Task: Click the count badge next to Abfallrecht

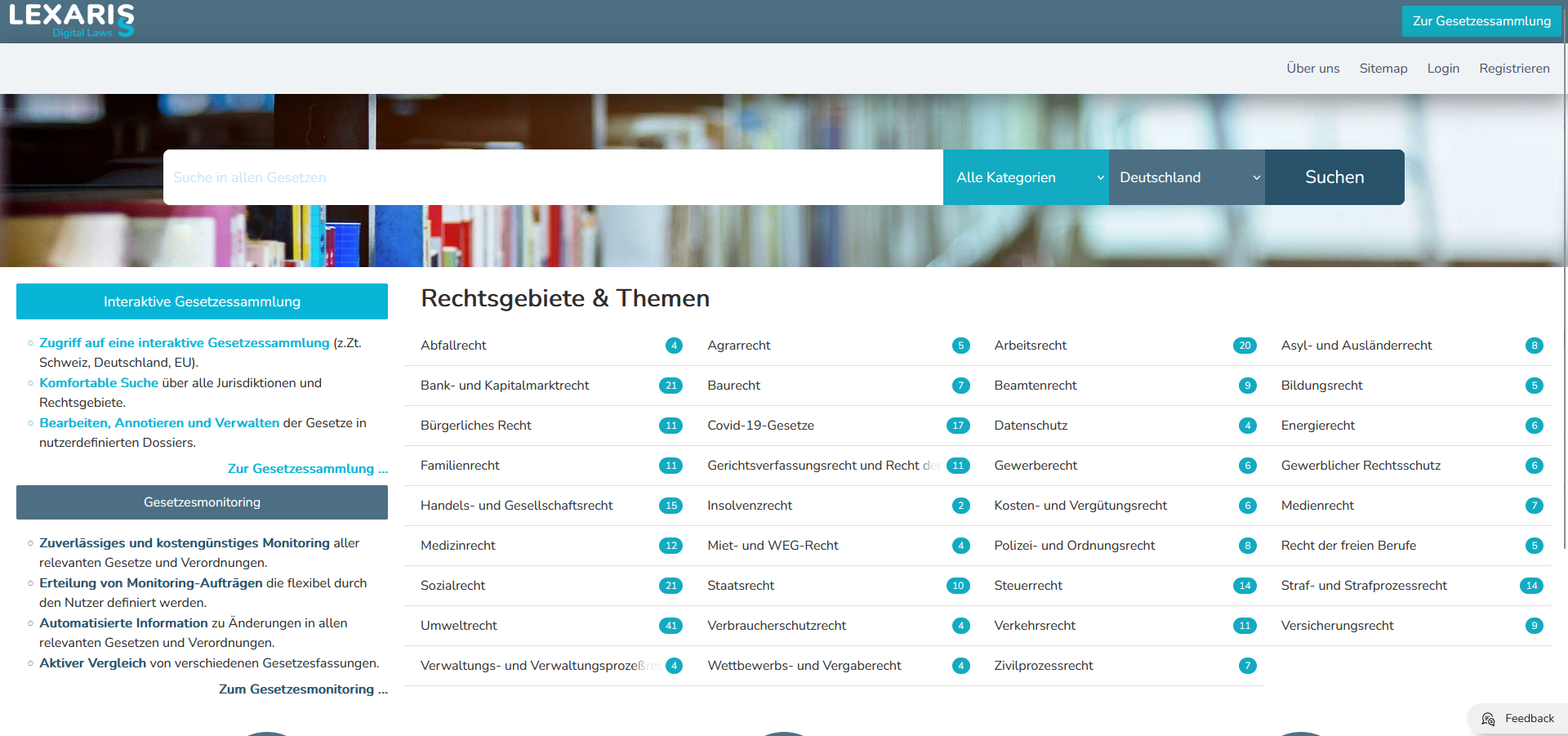Action: point(674,346)
